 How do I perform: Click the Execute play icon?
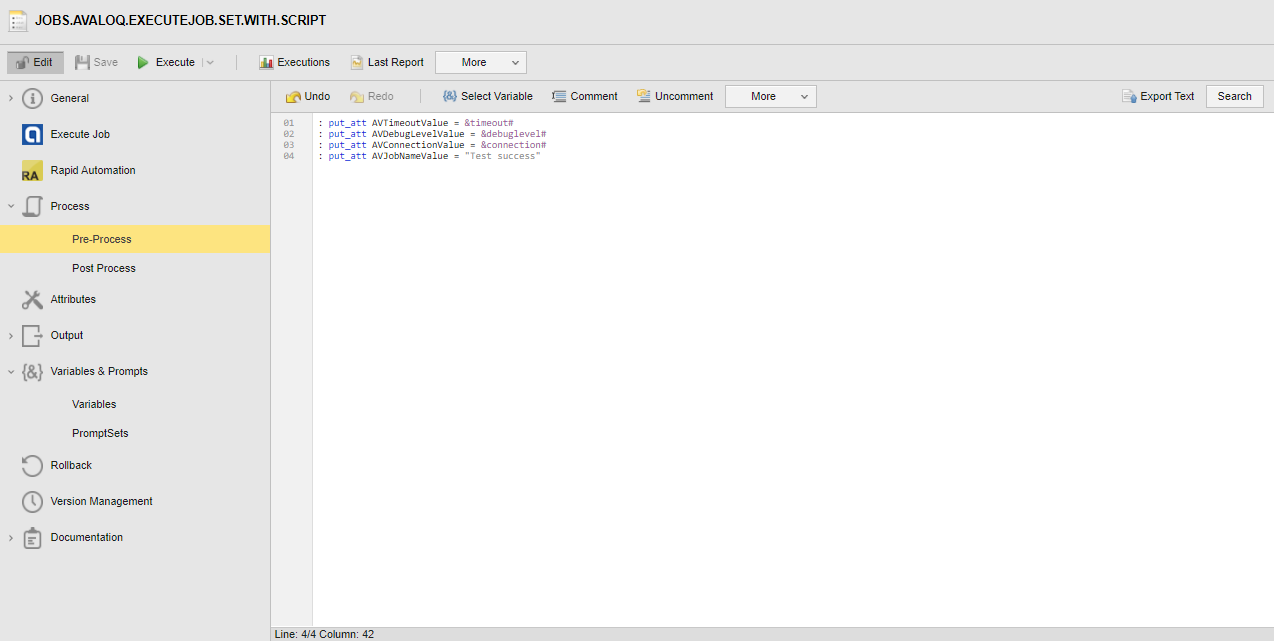pyautogui.click(x=143, y=62)
